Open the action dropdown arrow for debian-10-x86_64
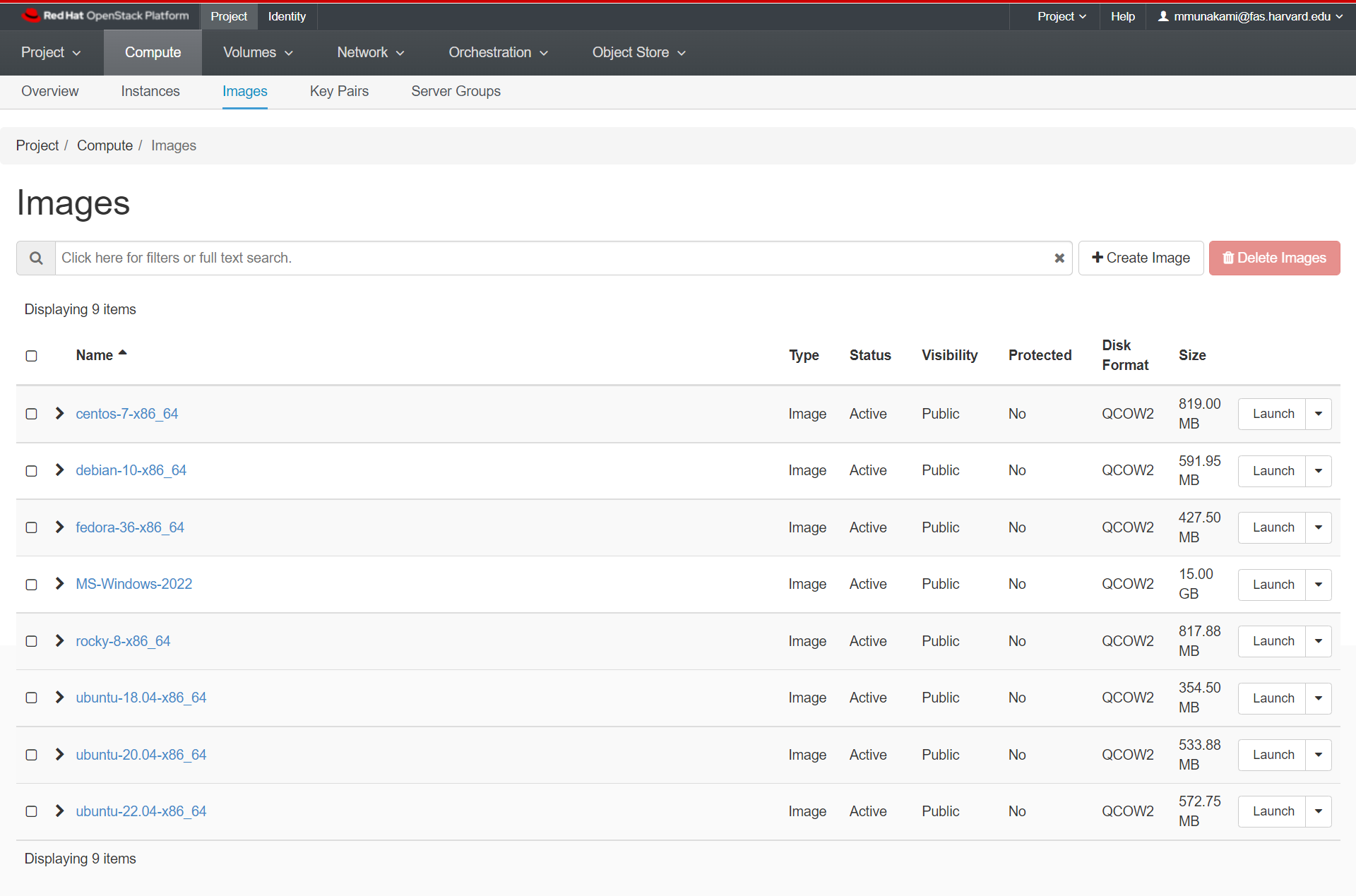Image resolution: width=1356 pixels, height=896 pixels. pyautogui.click(x=1319, y=471)
